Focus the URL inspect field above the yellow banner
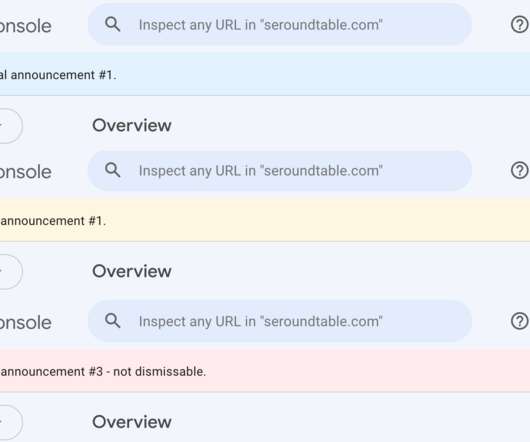The image size is (530, 442). coord(280,170)
